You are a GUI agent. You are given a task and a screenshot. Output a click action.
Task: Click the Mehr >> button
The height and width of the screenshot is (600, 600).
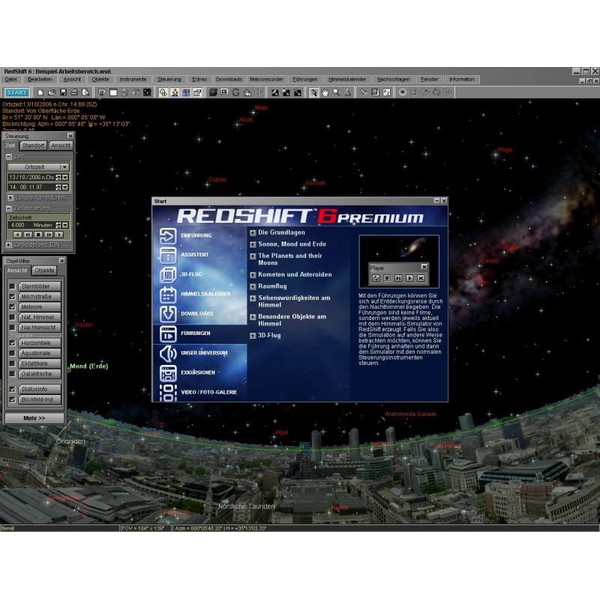[34, 418]
